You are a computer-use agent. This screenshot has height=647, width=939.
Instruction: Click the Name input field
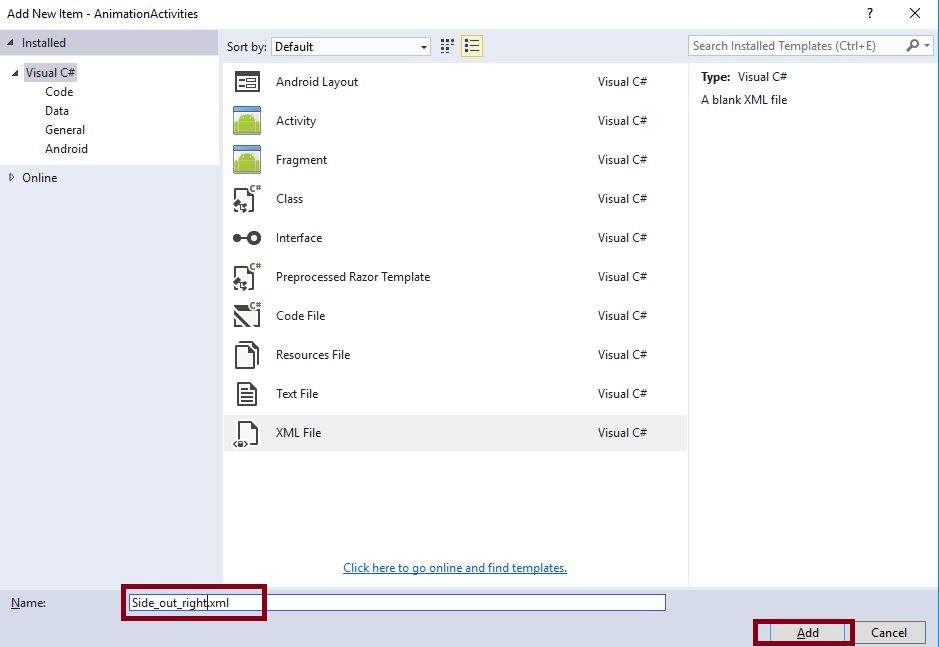point(396,603)
